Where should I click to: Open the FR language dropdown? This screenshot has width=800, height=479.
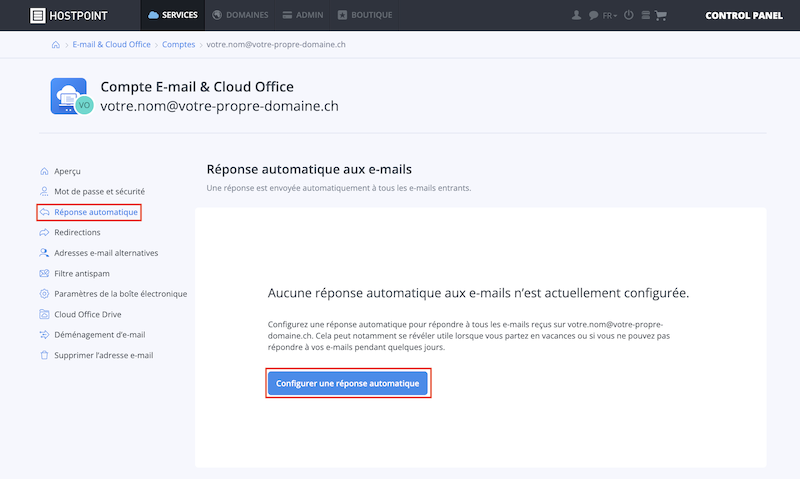[x=609, y=16]
